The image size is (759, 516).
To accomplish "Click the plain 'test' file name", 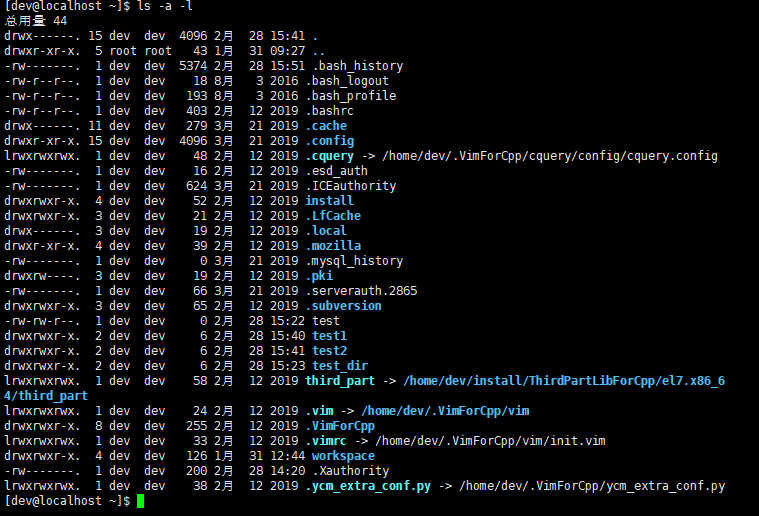I will (x=326, y=321).
